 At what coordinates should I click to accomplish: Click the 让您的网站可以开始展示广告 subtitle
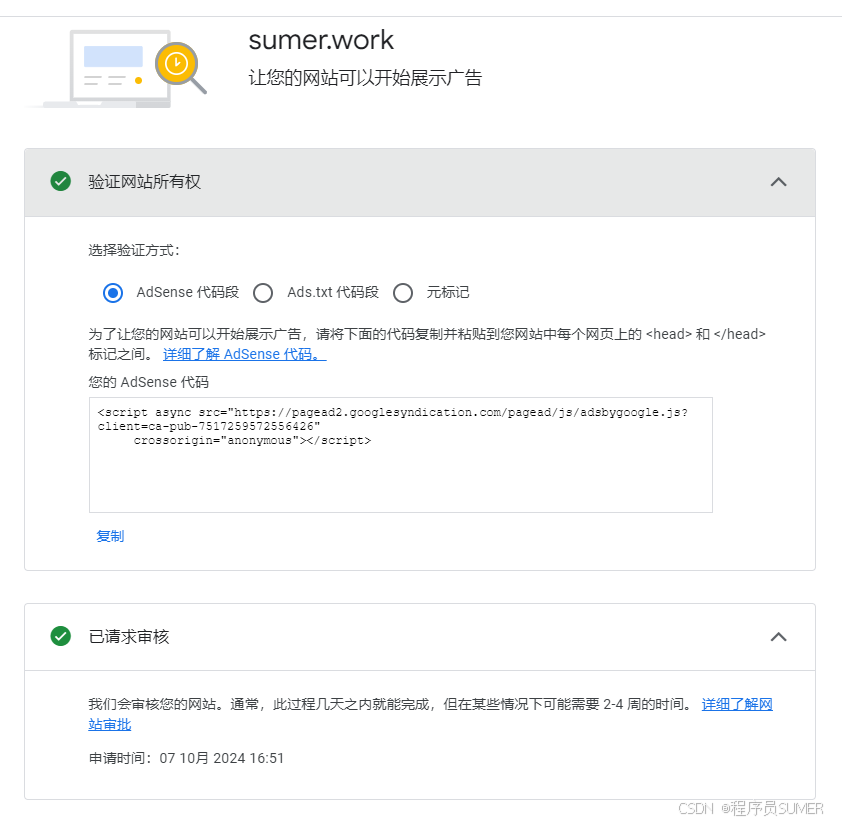pyautogui.click(x=365, y=78)
